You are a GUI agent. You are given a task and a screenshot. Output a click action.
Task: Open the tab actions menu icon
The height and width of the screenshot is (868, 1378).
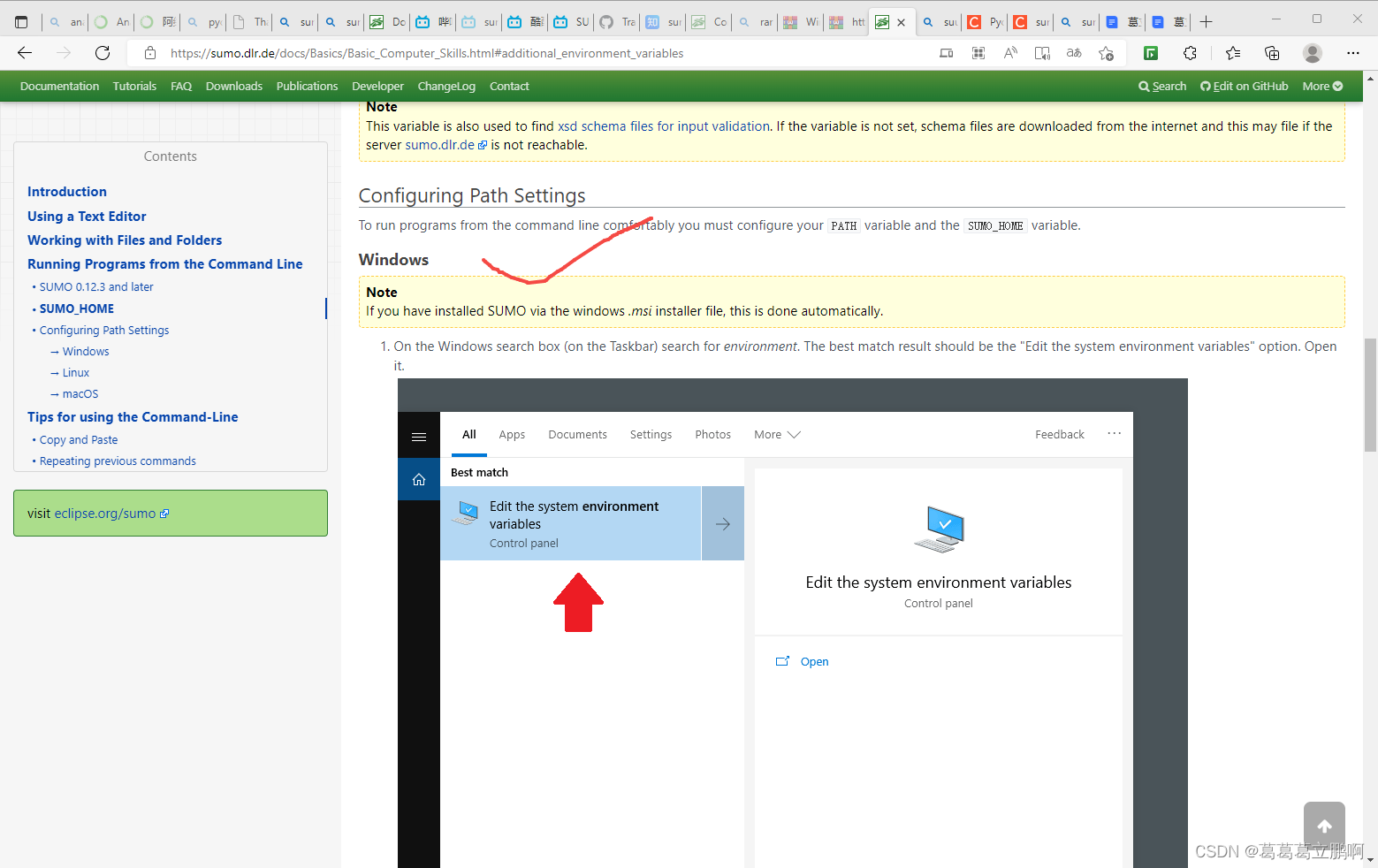21,22
